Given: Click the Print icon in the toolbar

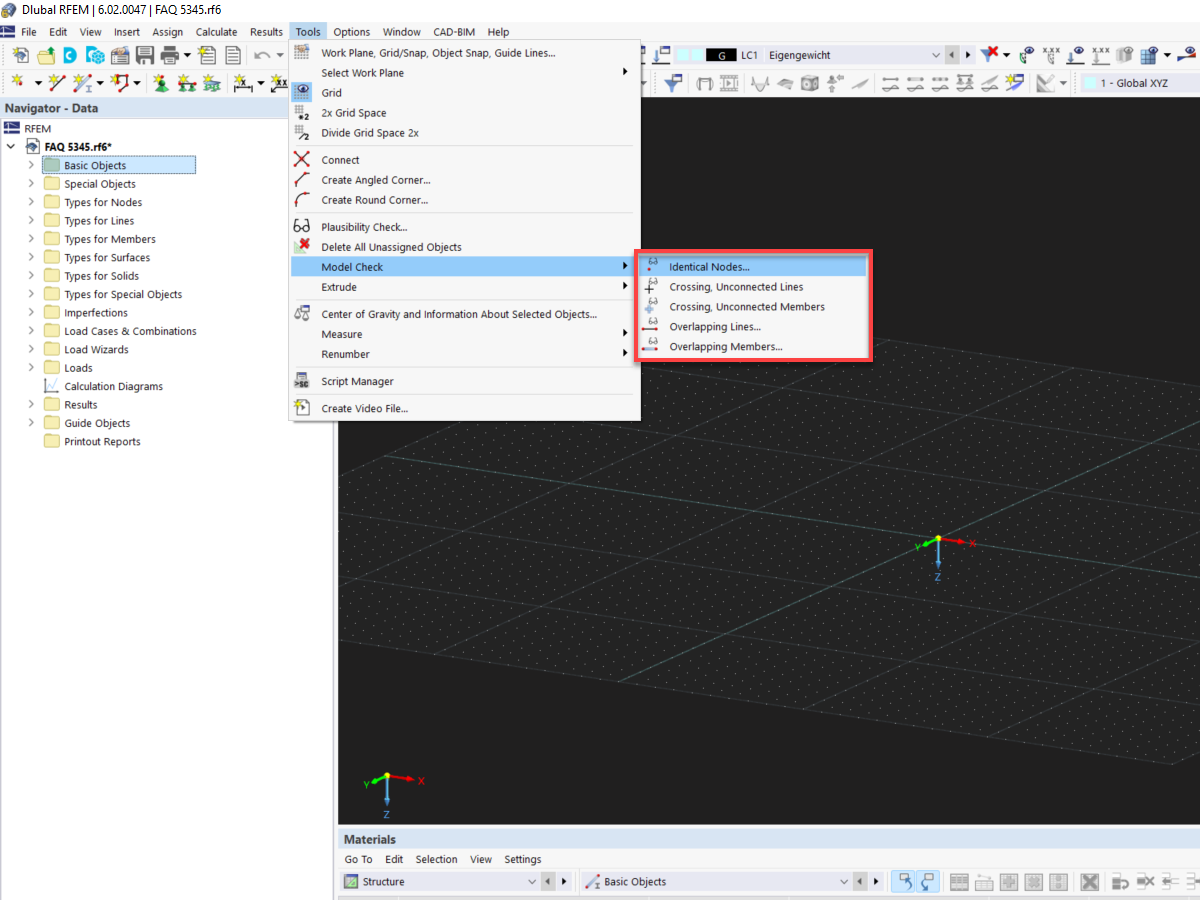Looking at the screenshot, I should pos(170,56).
